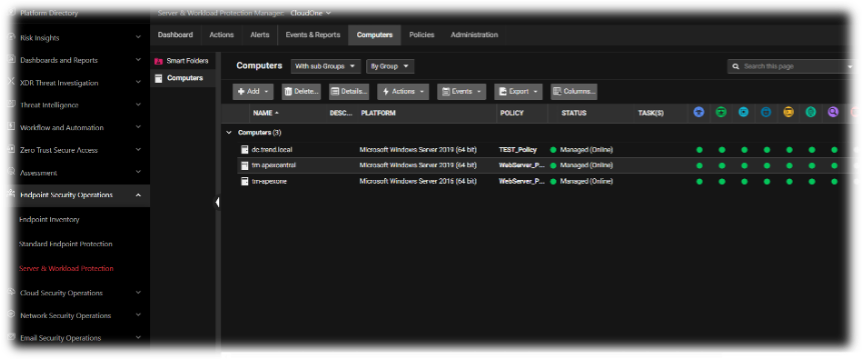Expand Risk Insights in the sidebar

[138, 37]
